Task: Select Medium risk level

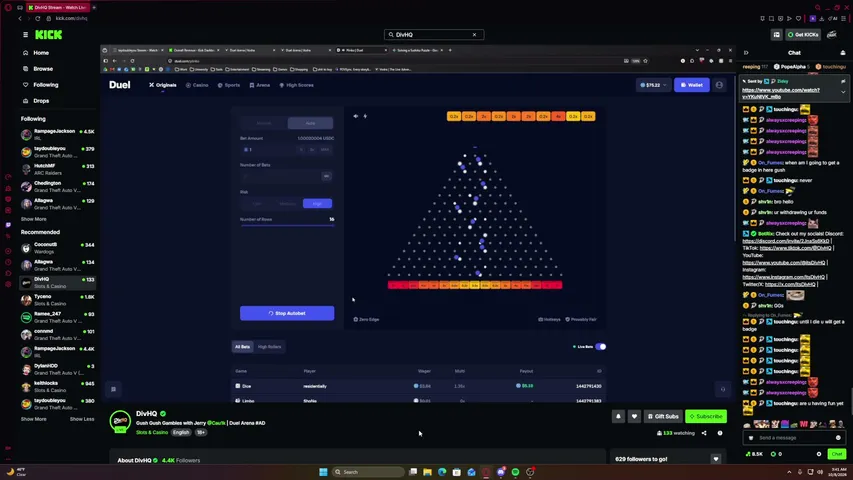Action: click(x=287, y=204)
